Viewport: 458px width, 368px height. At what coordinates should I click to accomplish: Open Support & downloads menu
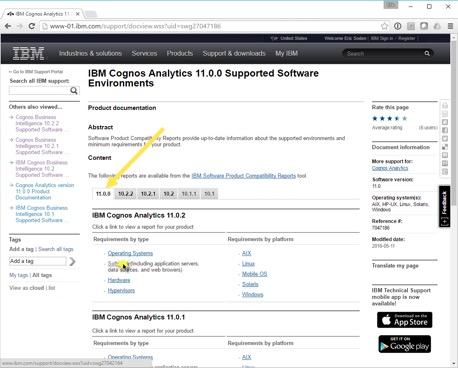click(234, 53)
